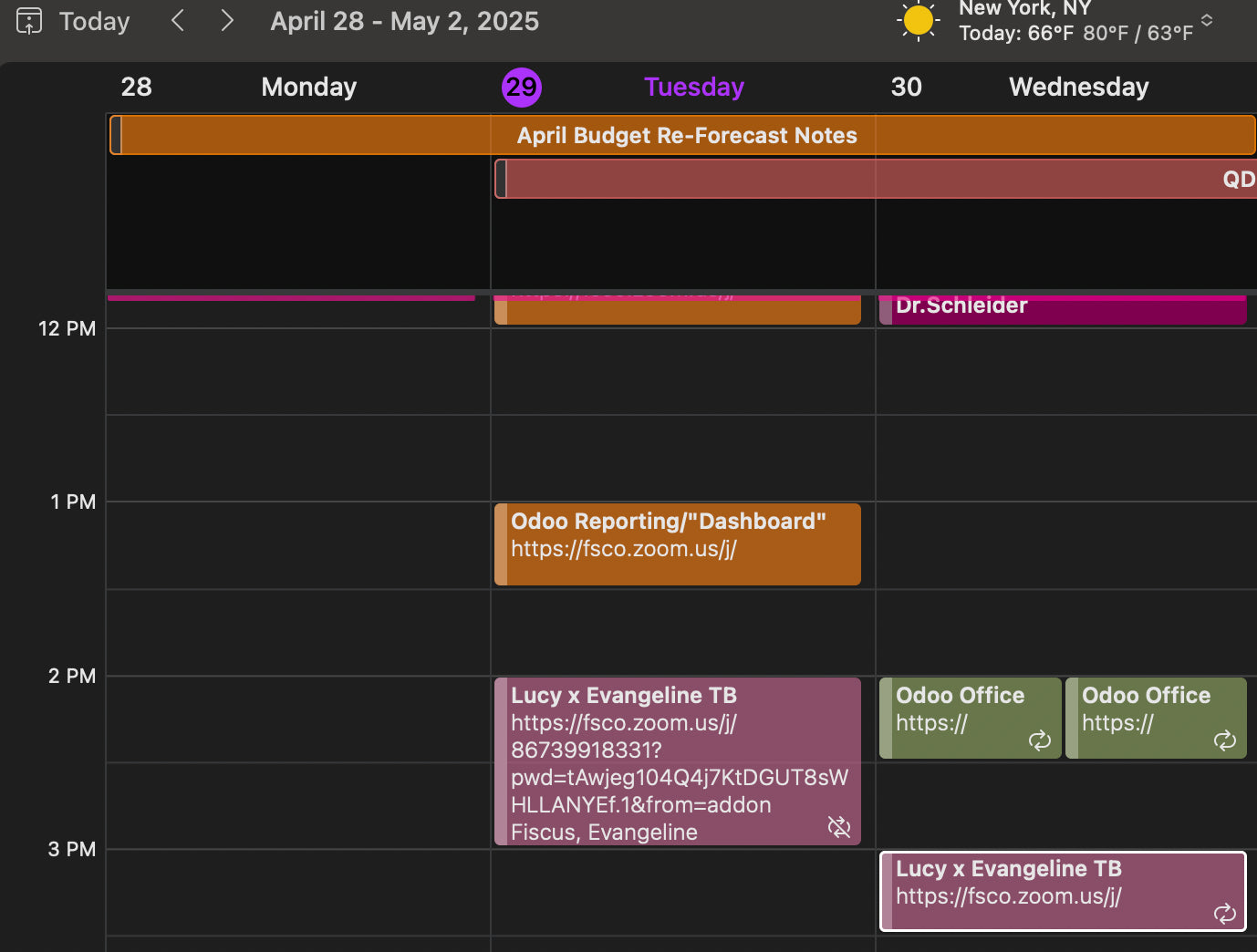This screenshot has height=952, width=1257.
Task: Go to previous week with left chevron
Action: (x=179, y=21)
